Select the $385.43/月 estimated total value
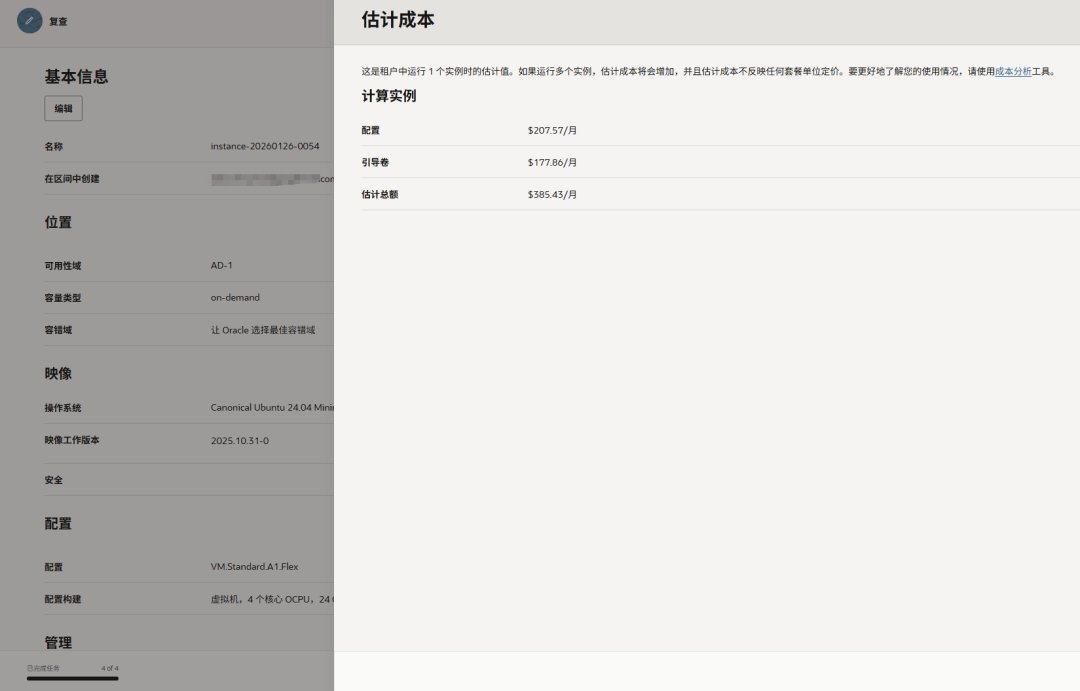The height and width of the screenshot is (691, 1080). tap(552, 195)
